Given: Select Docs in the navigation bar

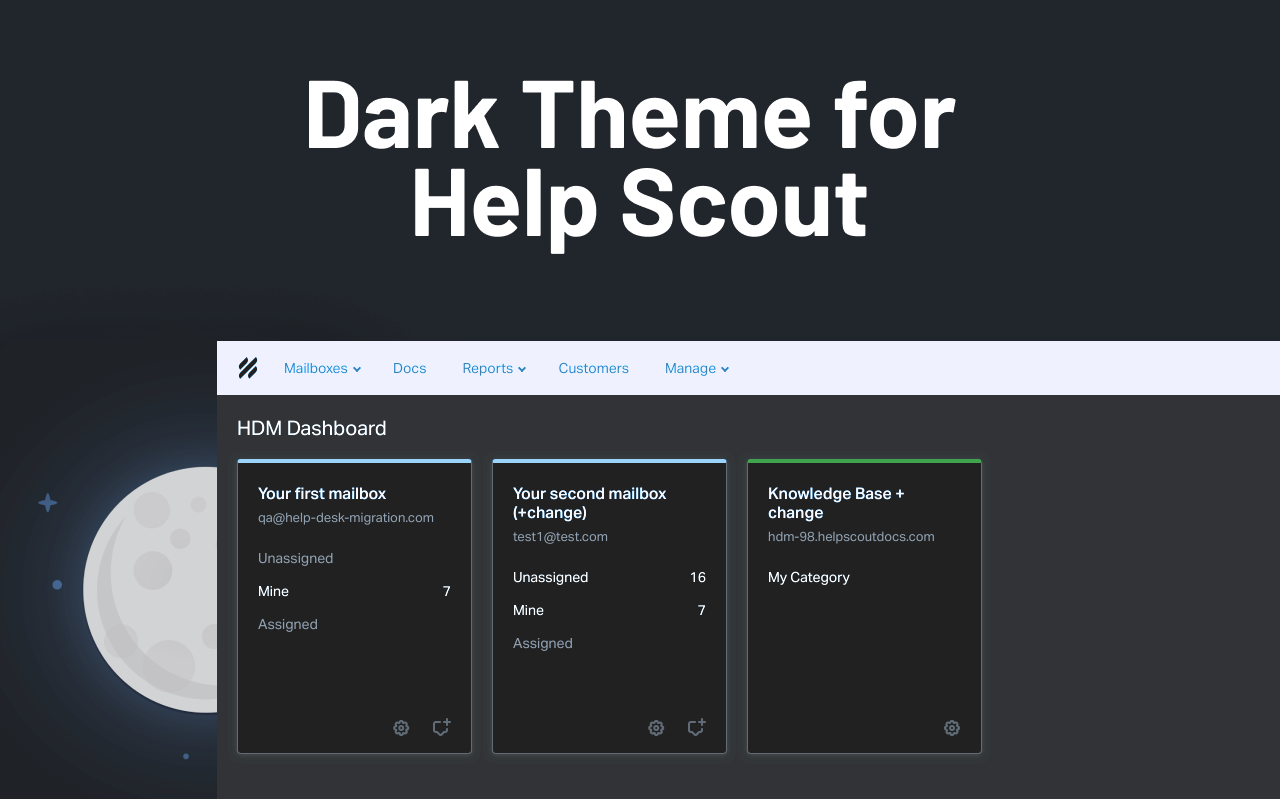Looking at the screenshot, I should tap(409, 368).
